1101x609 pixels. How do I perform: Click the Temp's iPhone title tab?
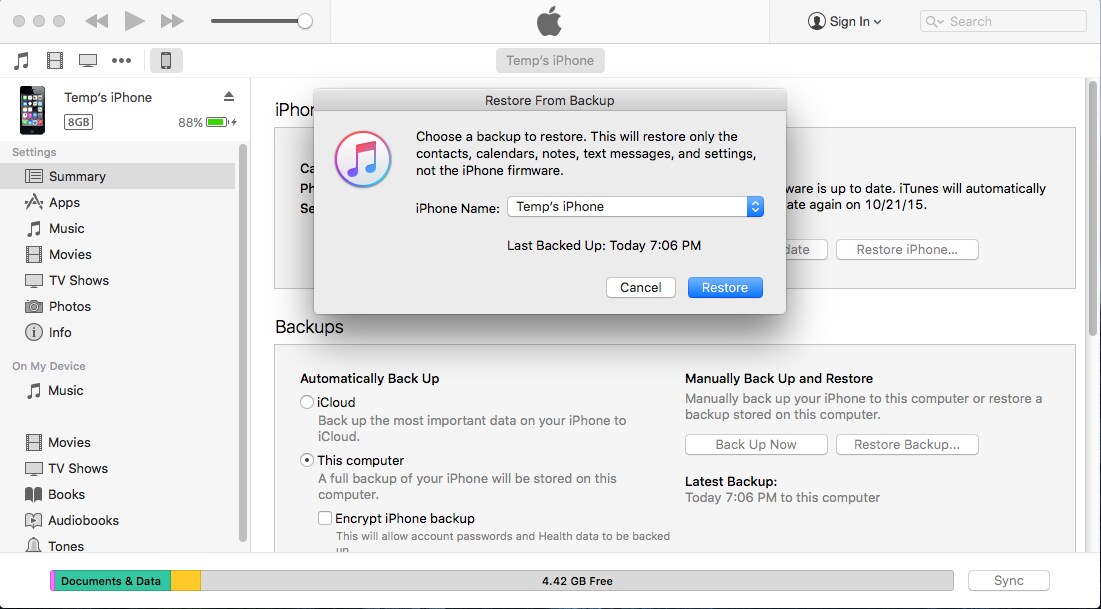tap(550, 60)
